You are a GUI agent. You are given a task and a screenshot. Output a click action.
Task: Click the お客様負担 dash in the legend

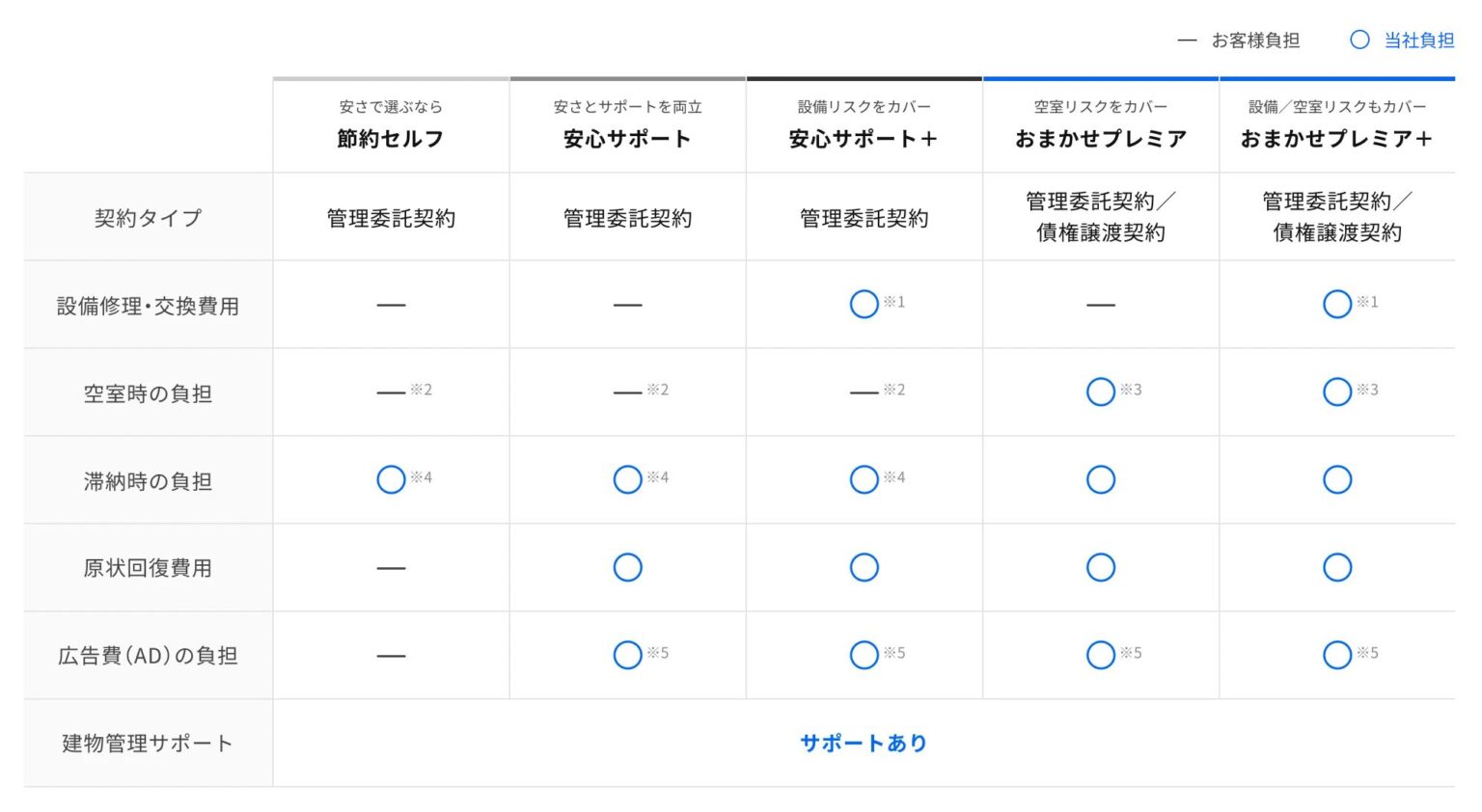click(x=1187, y=41)
